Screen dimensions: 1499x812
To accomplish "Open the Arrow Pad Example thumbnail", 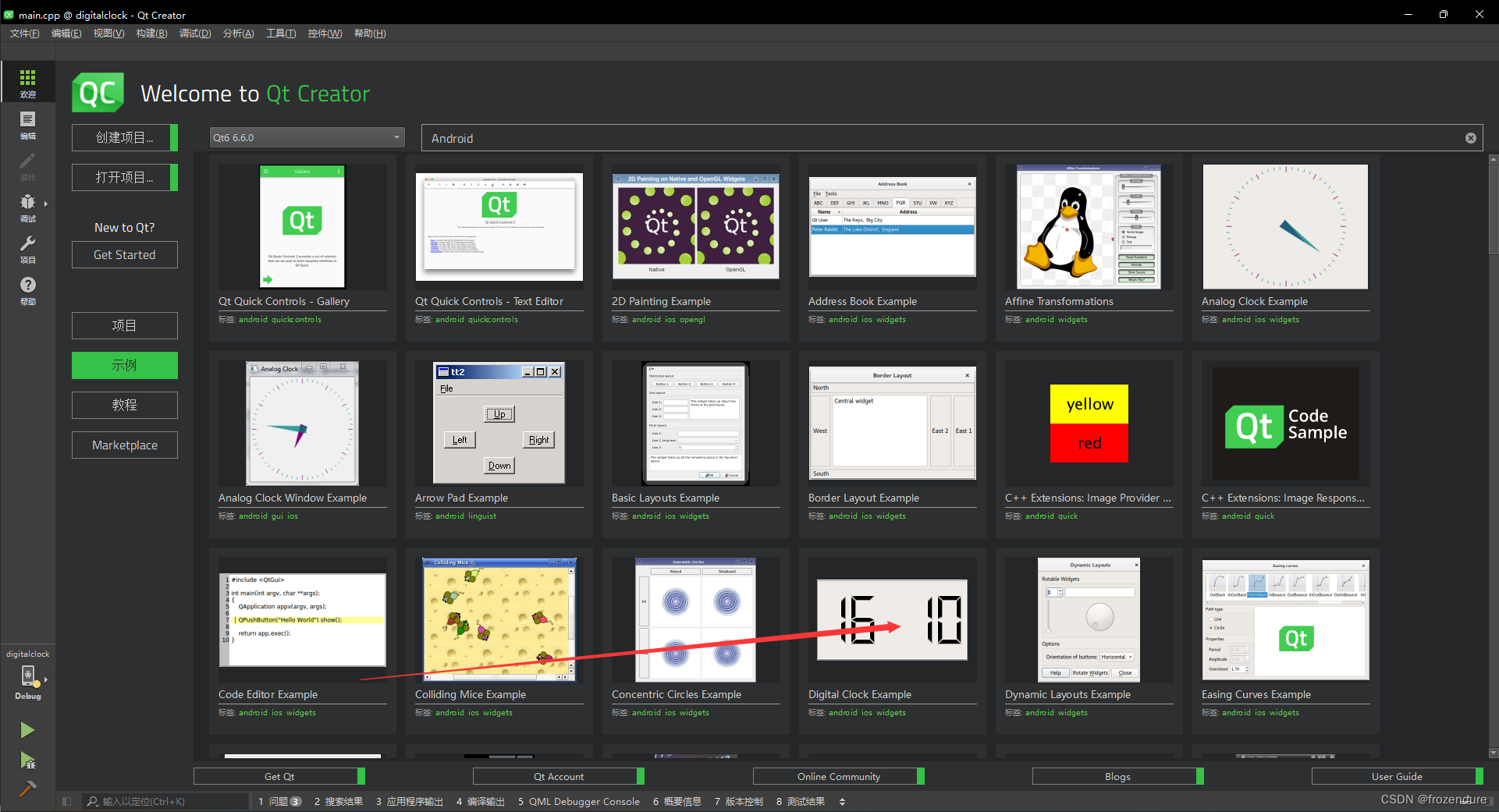I will (x=499, y=424).
